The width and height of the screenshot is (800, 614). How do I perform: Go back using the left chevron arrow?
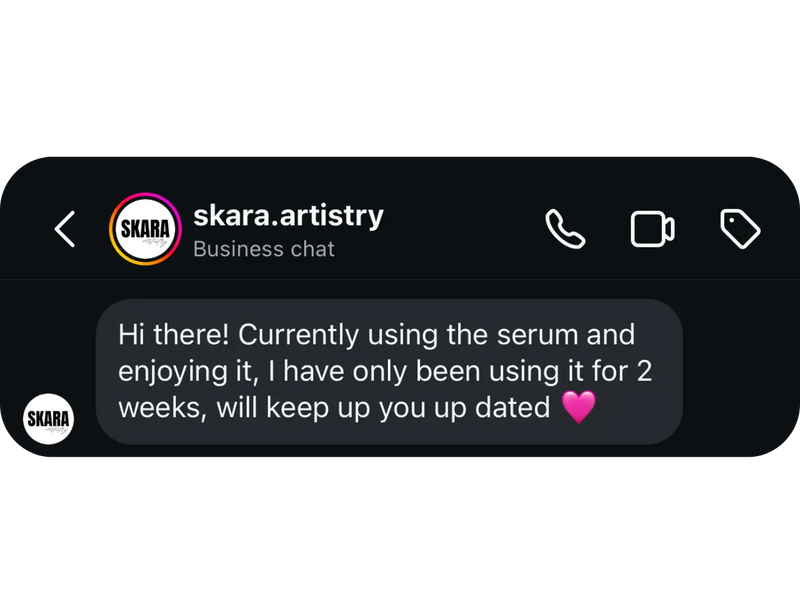tap(65, 229)
